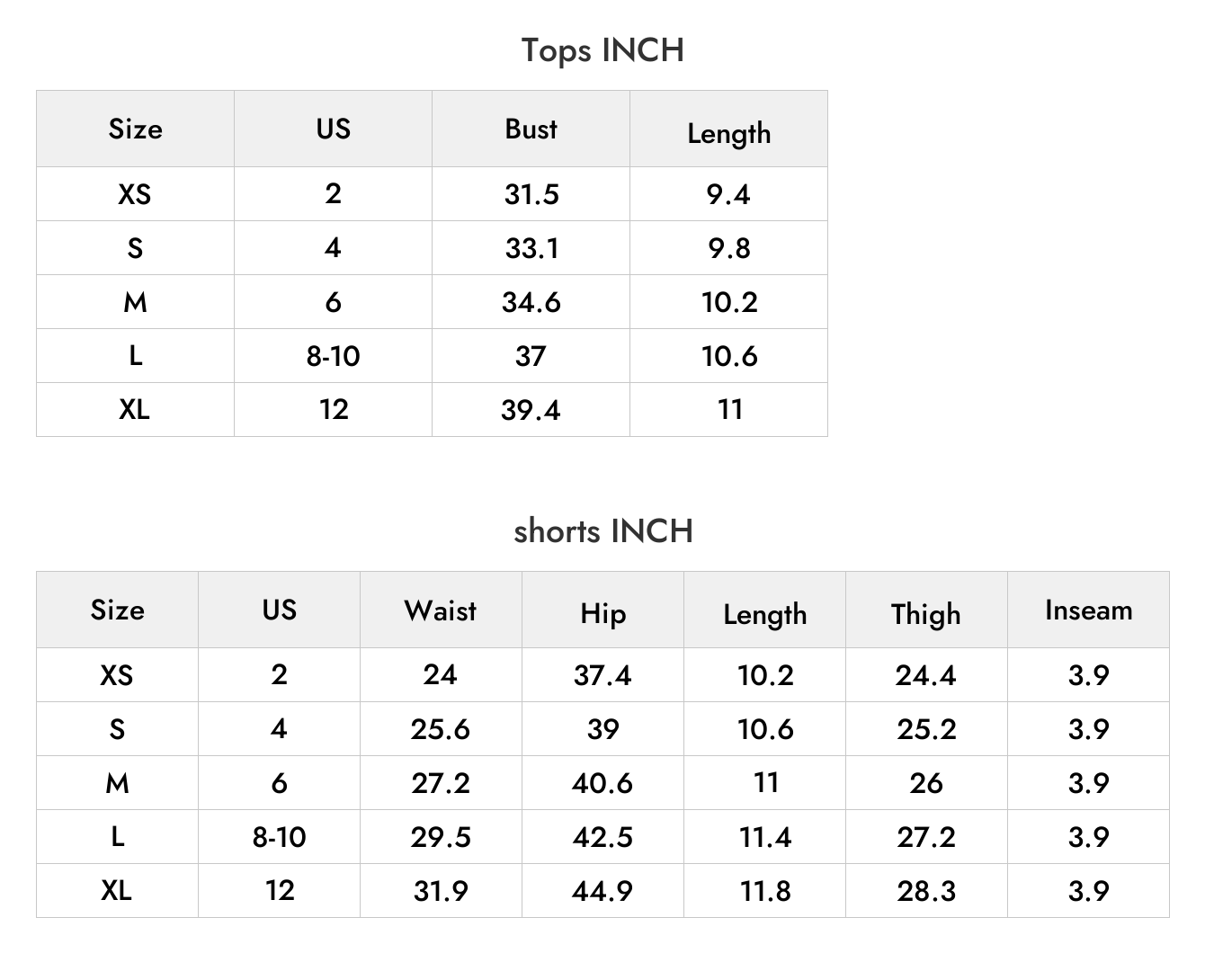Click the thigh value 24.4
Image resolution: width=1205 pixels, height=980 pixels.
click(926, 674)
